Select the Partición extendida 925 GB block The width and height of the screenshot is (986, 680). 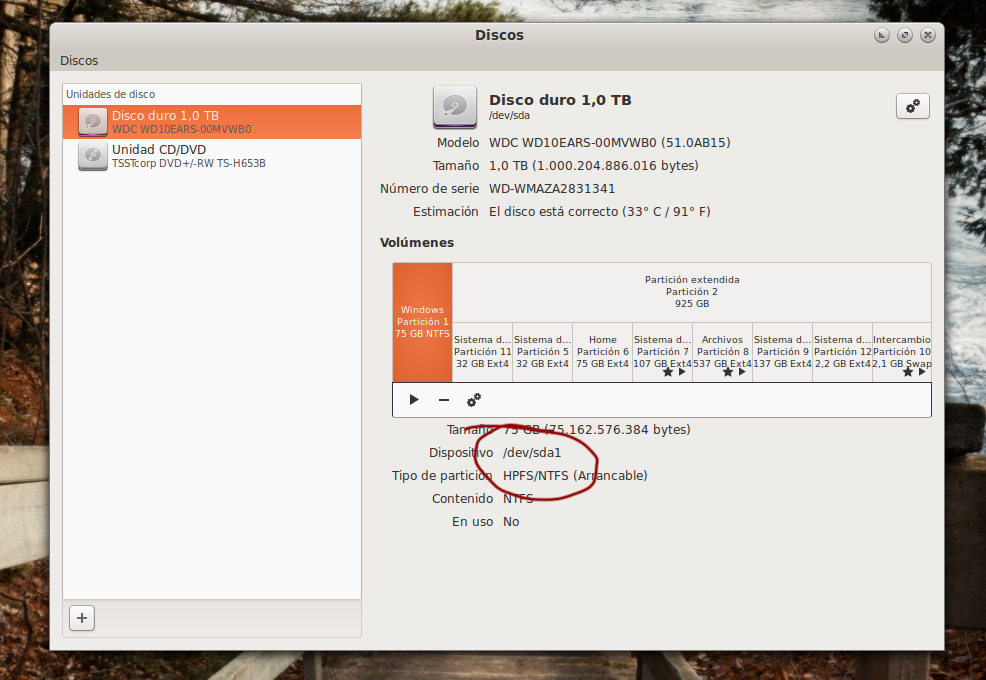(x=691, y=292)
